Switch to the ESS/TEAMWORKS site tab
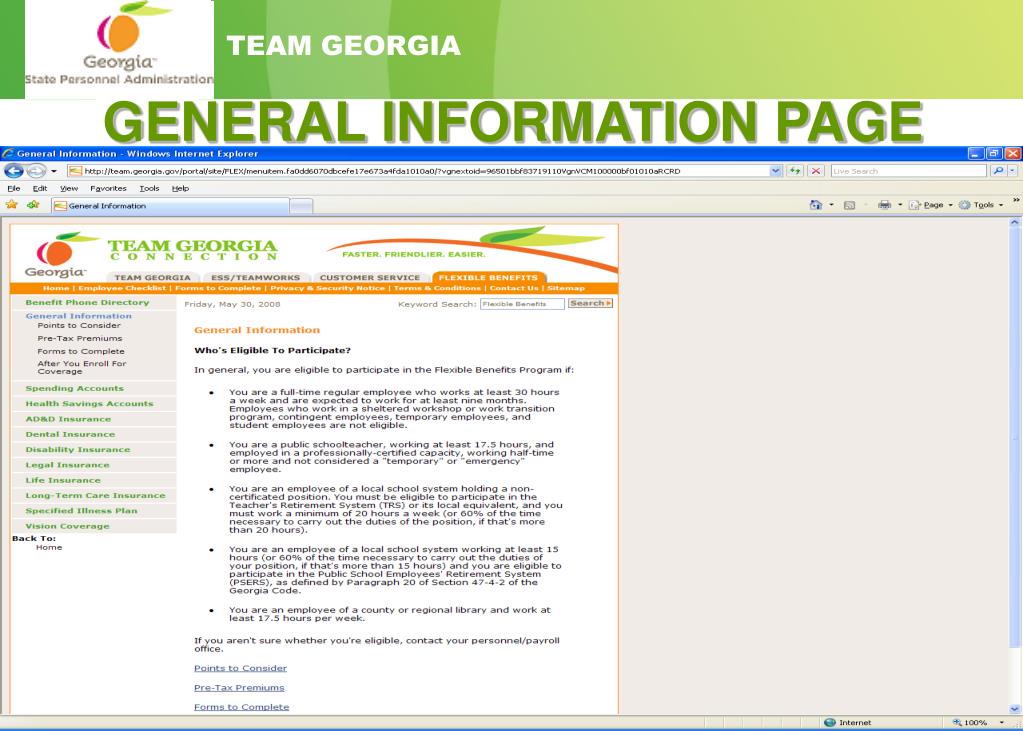Viewport: 1023px width, 731px height. pos(255,277)
